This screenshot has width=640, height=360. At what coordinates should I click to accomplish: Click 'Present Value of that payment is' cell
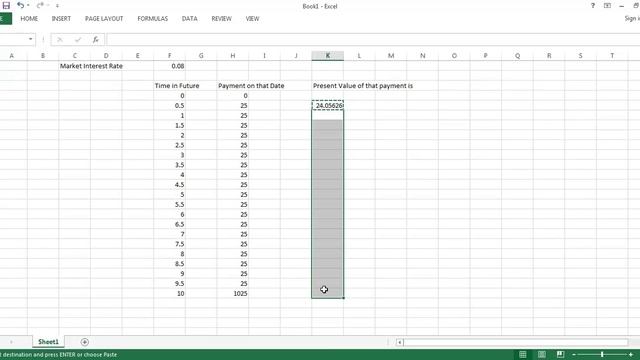[x=363, y=86]
